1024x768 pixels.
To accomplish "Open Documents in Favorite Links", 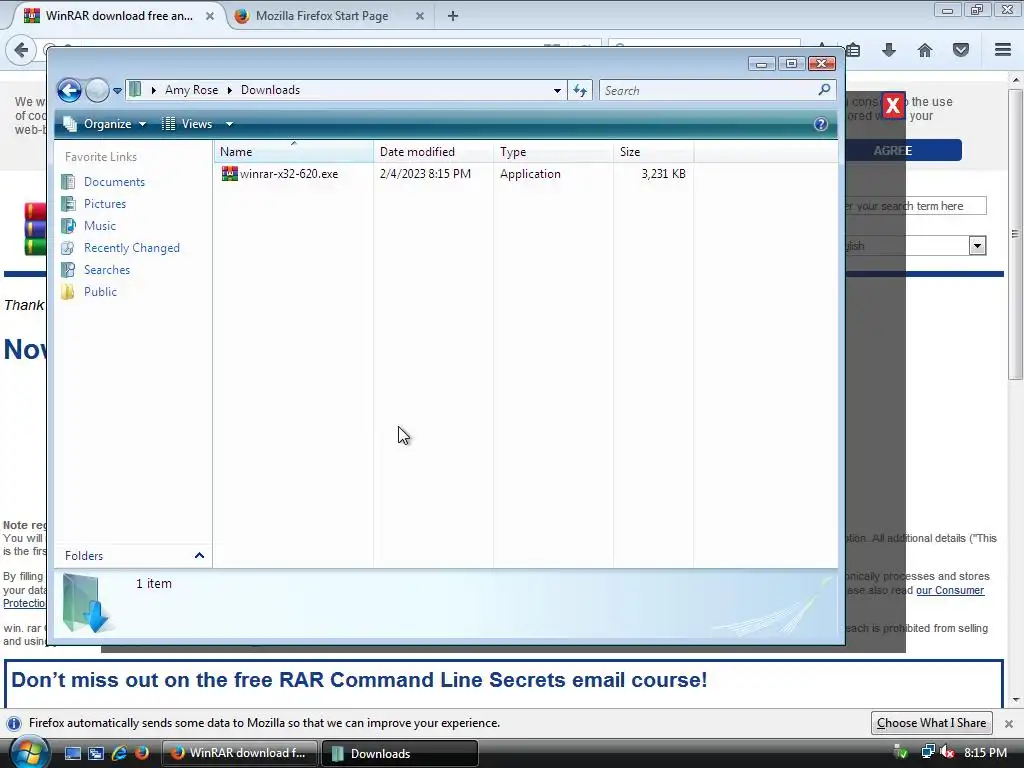I will (114, 182).
